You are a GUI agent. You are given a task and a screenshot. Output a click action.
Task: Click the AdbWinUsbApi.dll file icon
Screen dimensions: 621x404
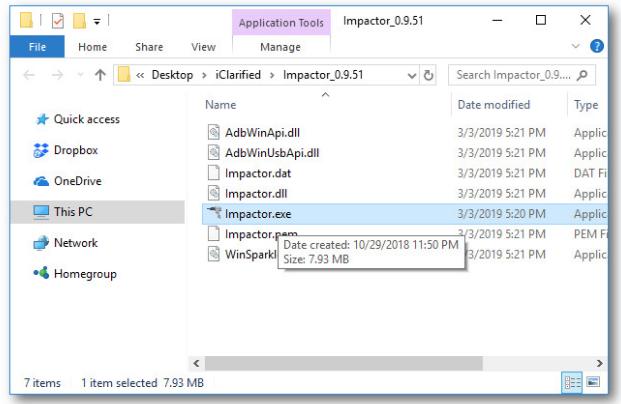[x=214, y=152]
